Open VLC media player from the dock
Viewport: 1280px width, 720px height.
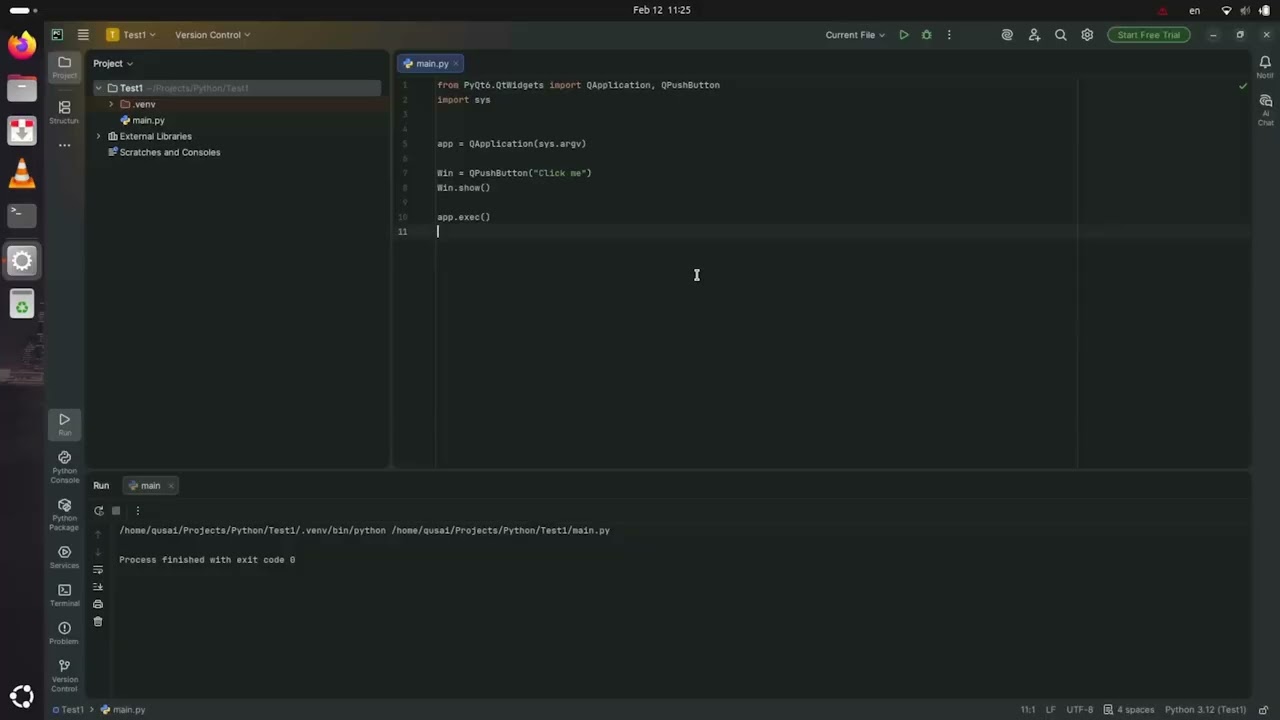click(22, 175)
